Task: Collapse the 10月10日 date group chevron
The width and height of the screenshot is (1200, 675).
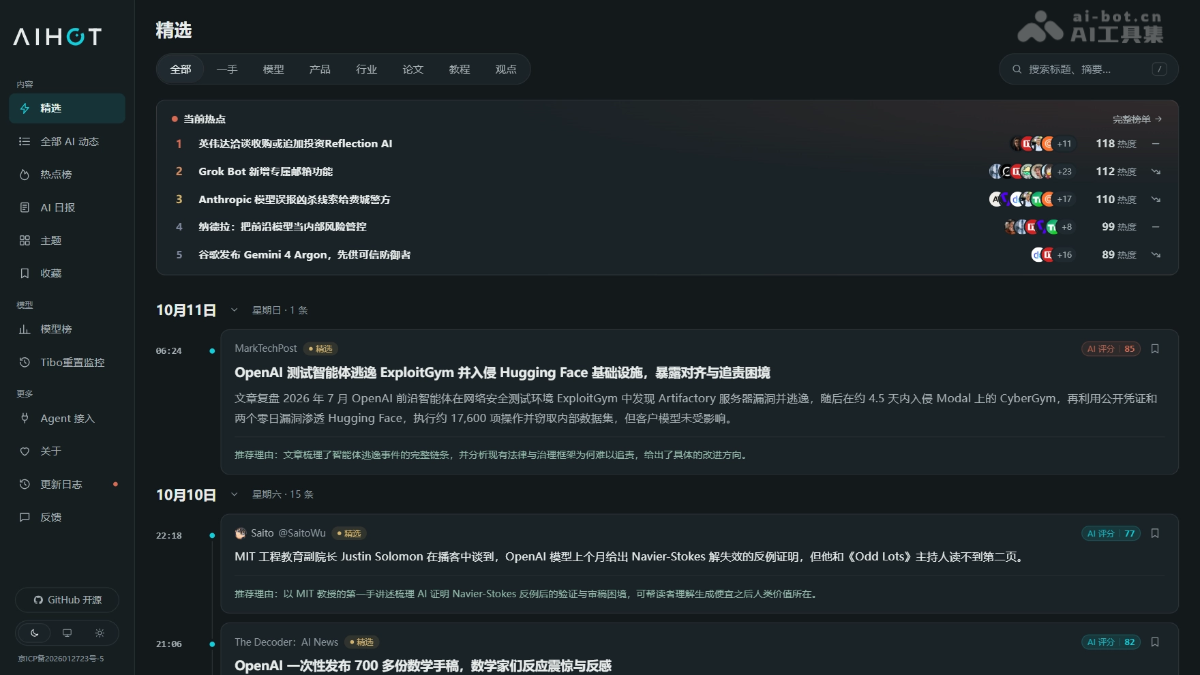Action: pyautogui.click(x=234, y=494)
